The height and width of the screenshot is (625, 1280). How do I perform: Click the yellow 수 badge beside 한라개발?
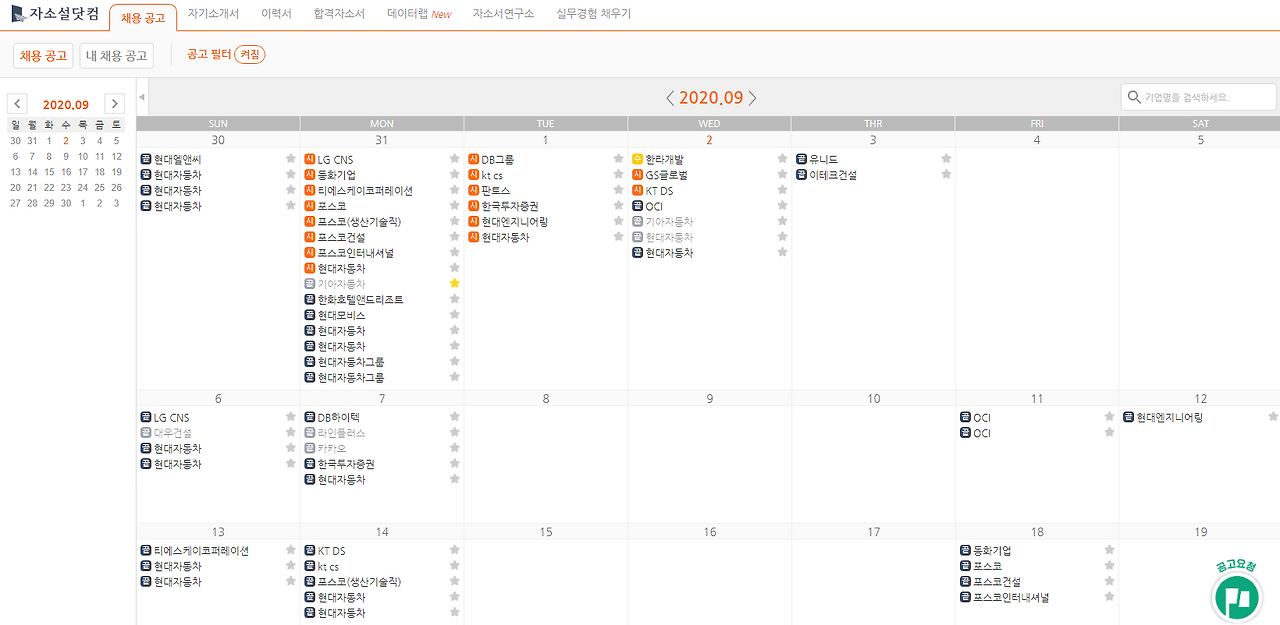(x=638, y=160)
